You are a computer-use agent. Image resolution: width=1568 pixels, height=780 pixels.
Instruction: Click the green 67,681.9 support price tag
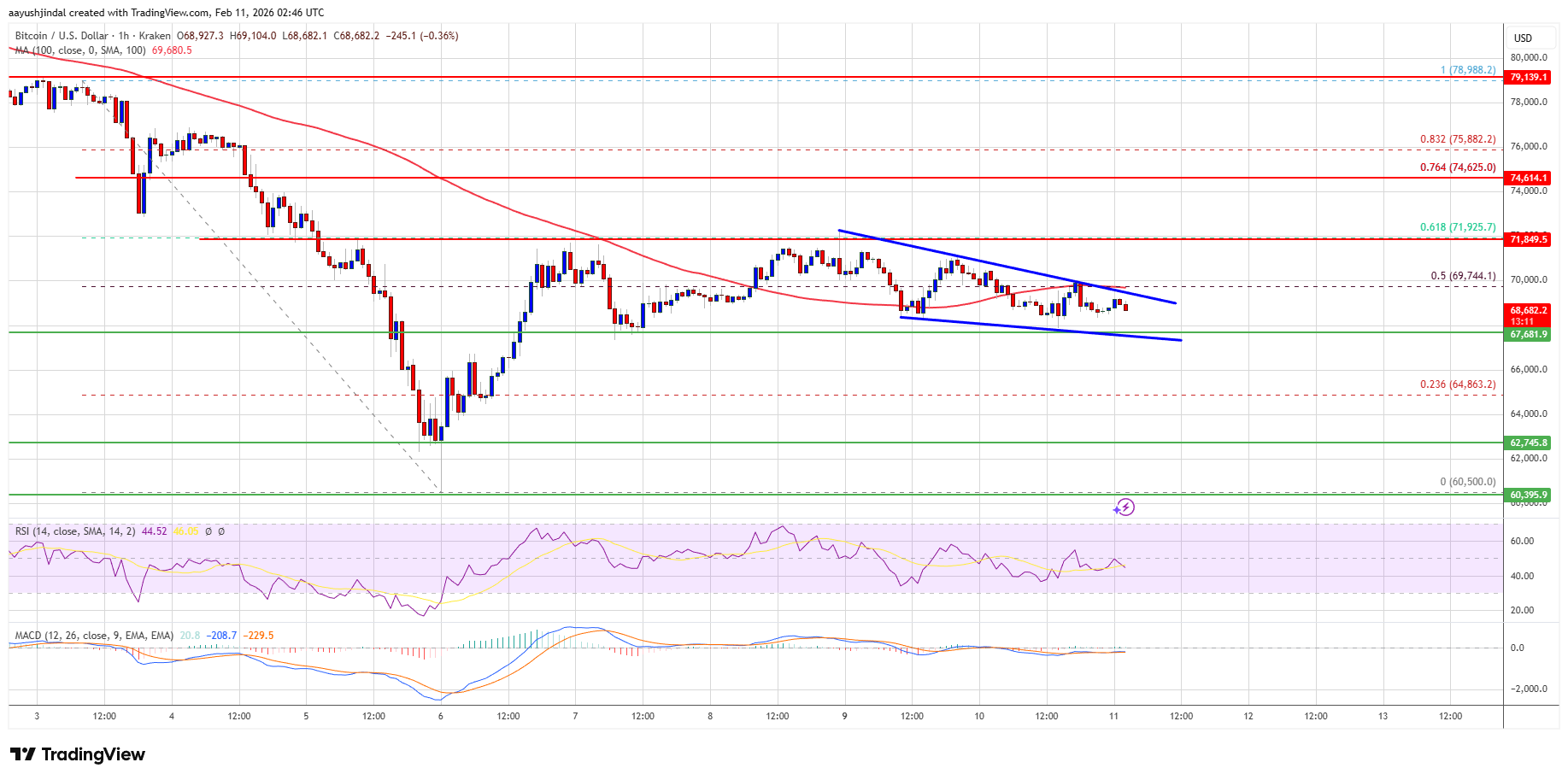click(x=1528, y=334)
